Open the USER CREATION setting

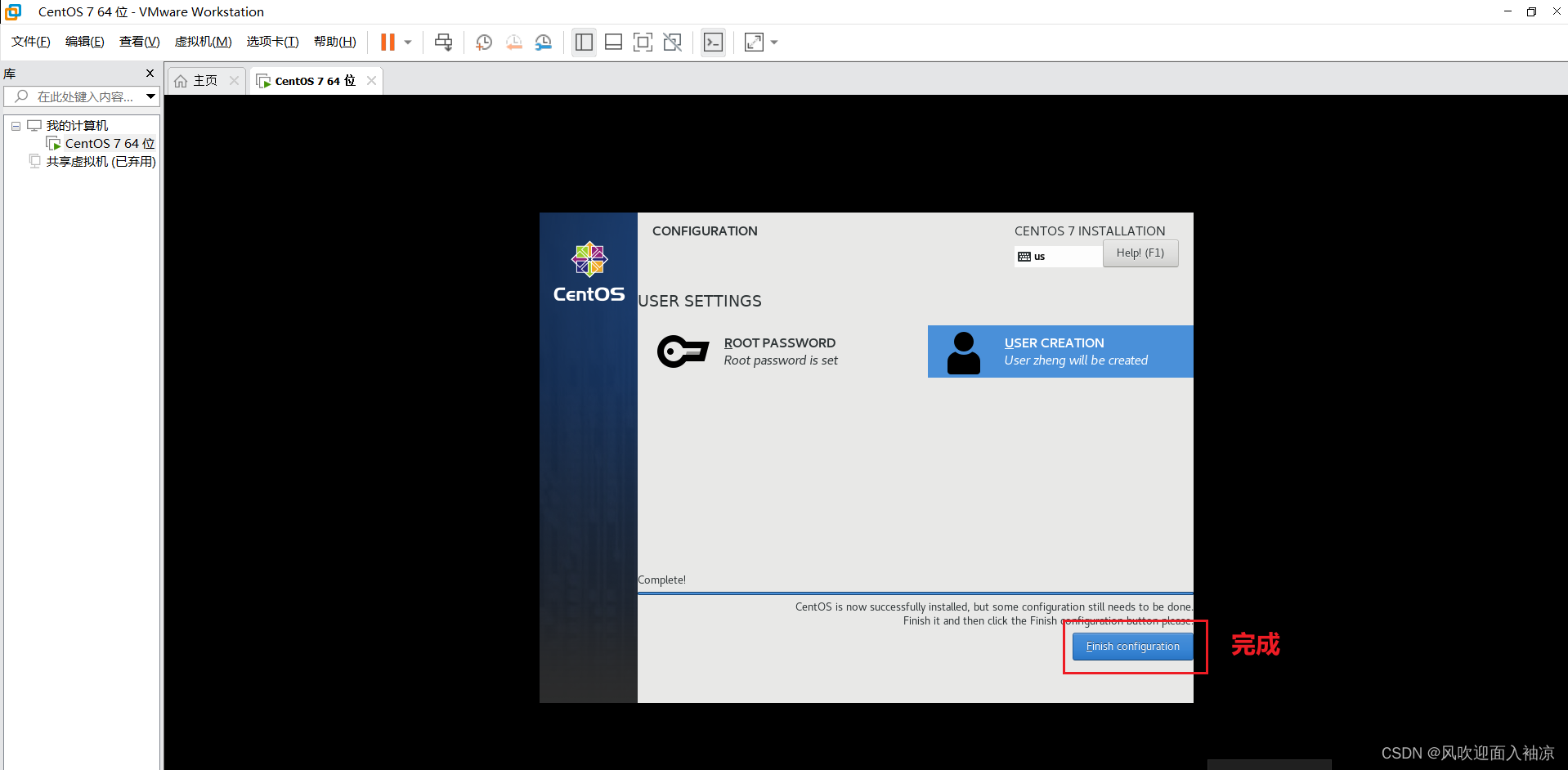click(x=1060, y=351)
